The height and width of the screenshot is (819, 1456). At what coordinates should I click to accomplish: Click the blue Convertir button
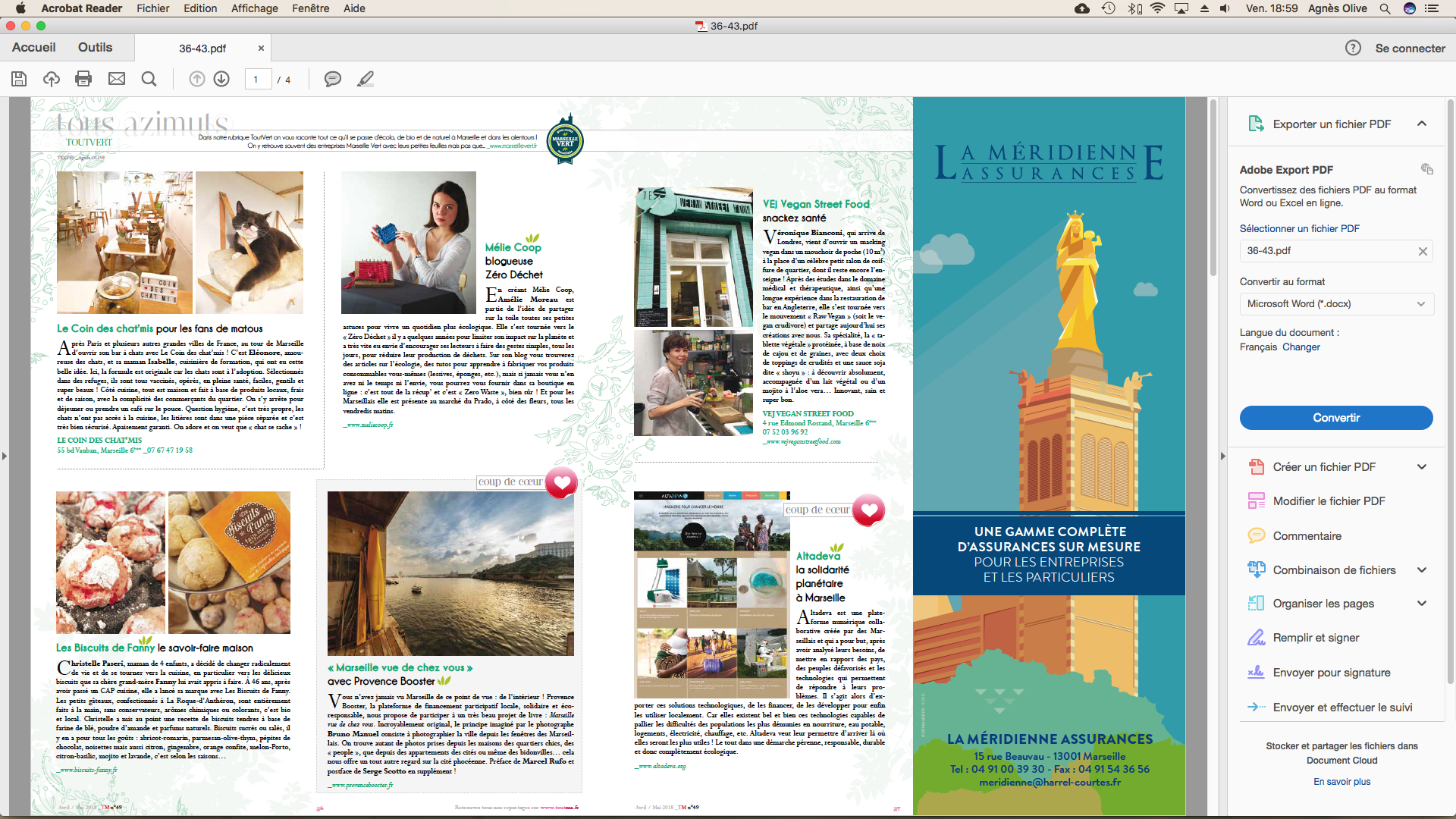(x=1335, y=418)
